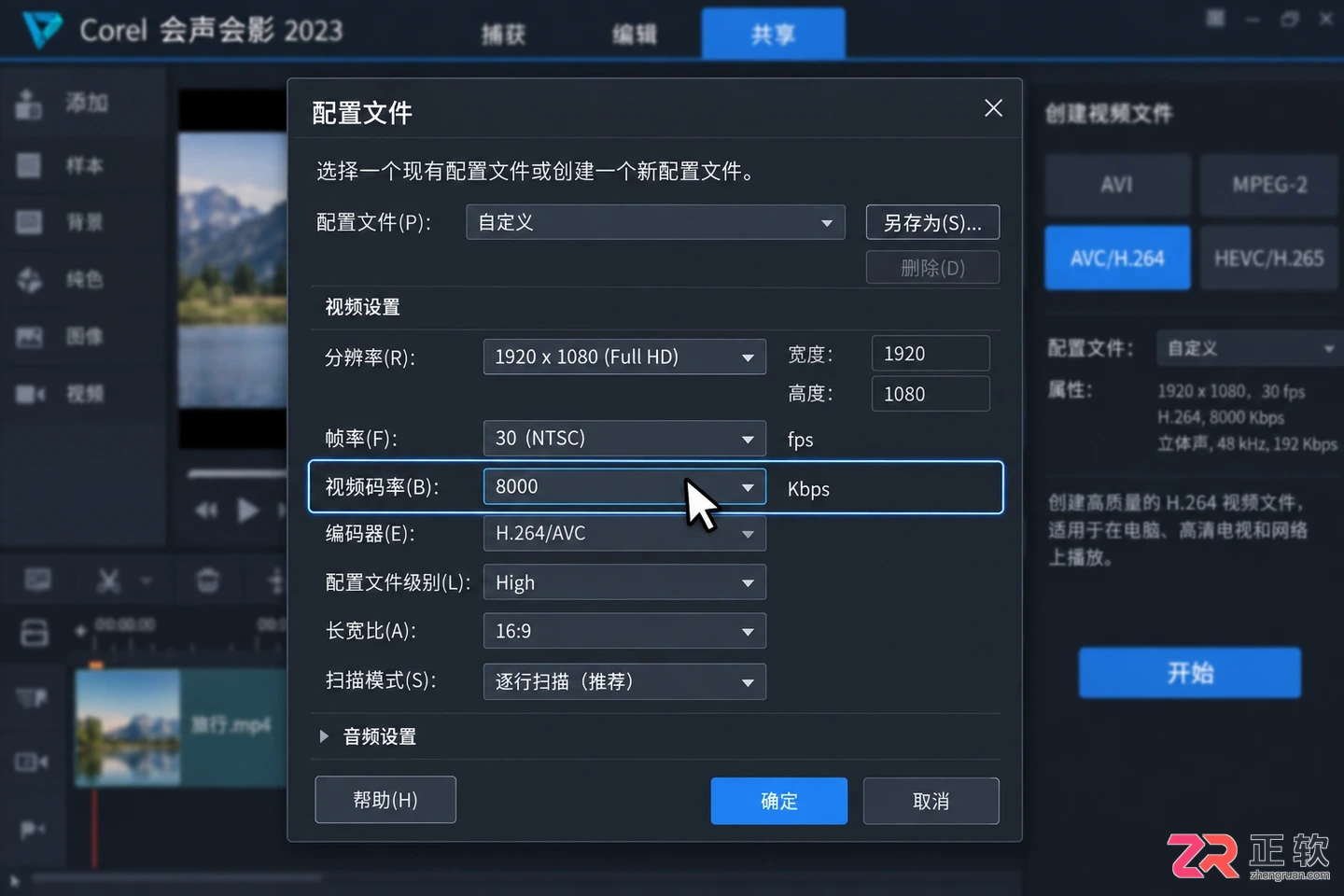Open the 编码器 dropdown showing H.264/AVC

pyautogui.click(x=624, y=533)
